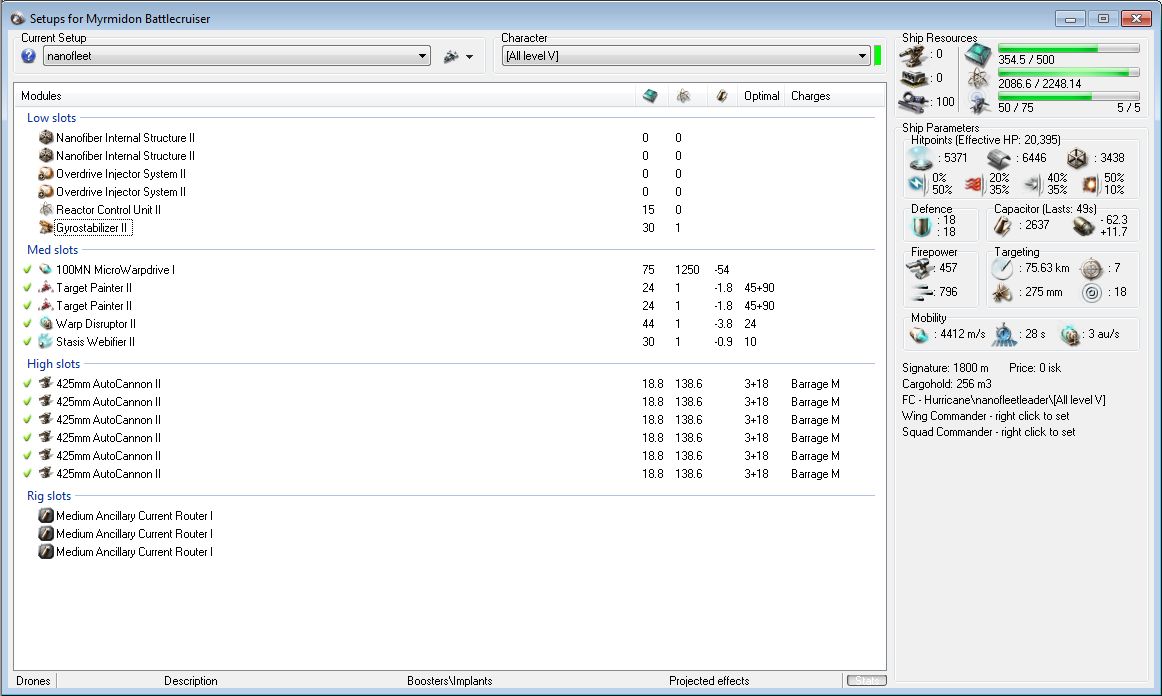Click the turret hardpoints icon in Ship Resources

coord(913,55)
